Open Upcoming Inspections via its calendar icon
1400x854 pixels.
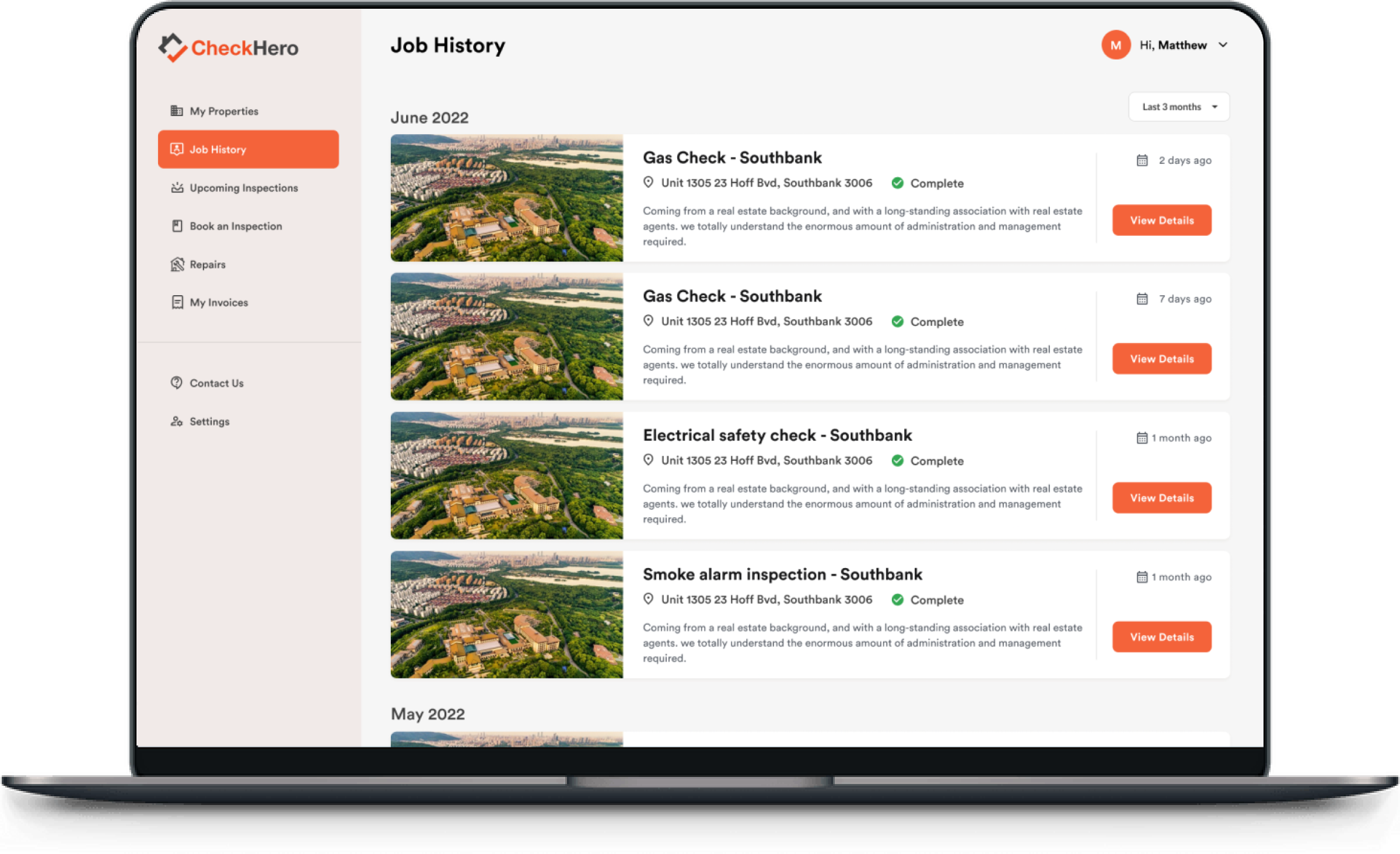coord(177,188)
